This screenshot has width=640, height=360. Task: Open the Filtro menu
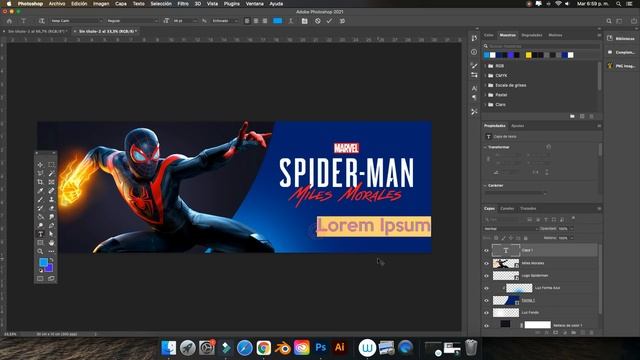[x=183, y=4]
